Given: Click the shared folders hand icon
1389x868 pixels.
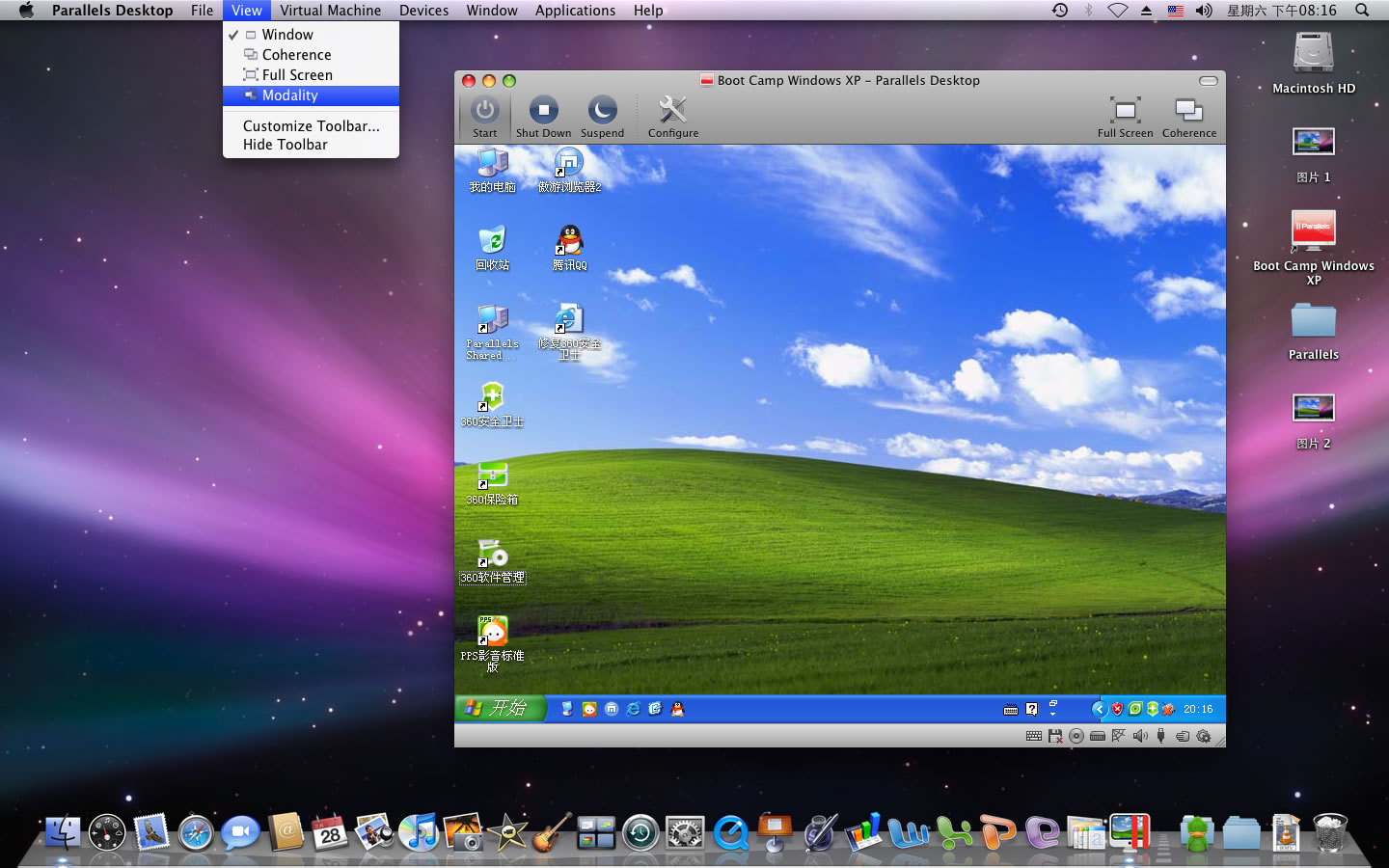Looking at the screenshot, I should click(1183, 736).
